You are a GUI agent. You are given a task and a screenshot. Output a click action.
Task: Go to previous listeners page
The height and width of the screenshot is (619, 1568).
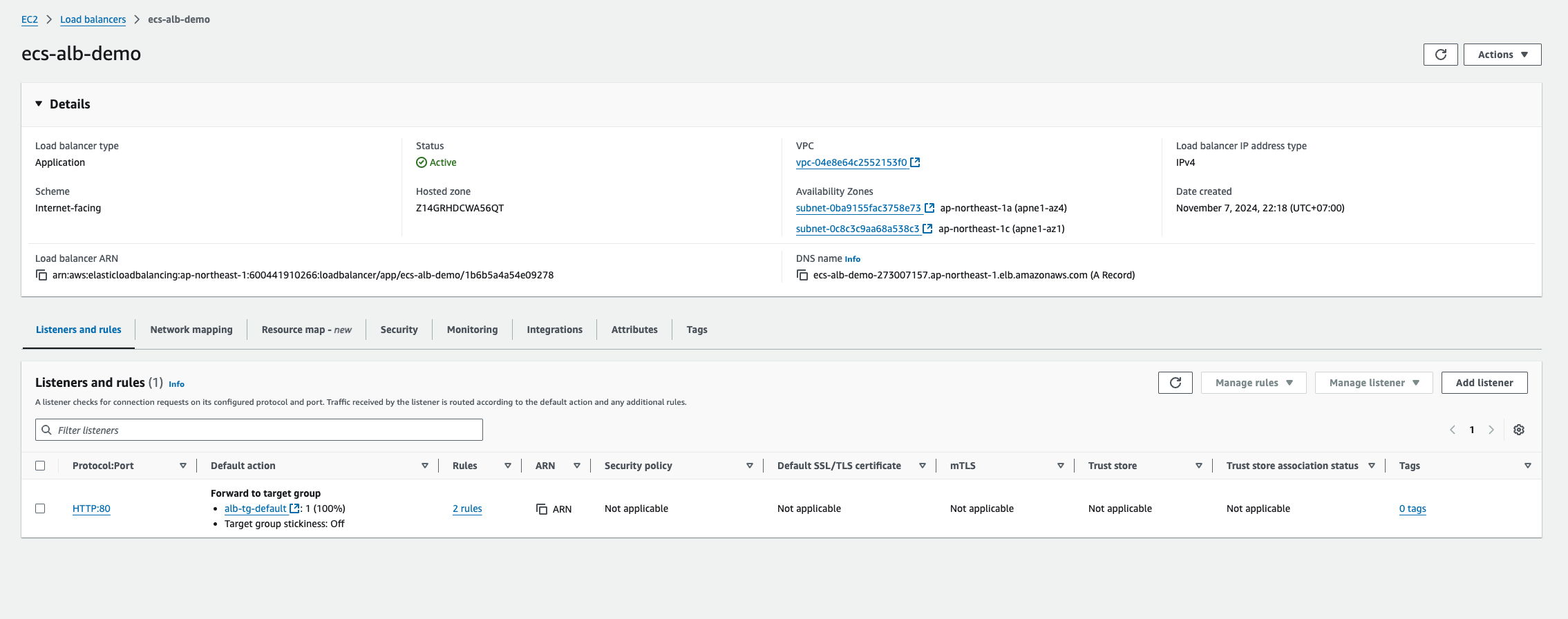[1453, 430]
